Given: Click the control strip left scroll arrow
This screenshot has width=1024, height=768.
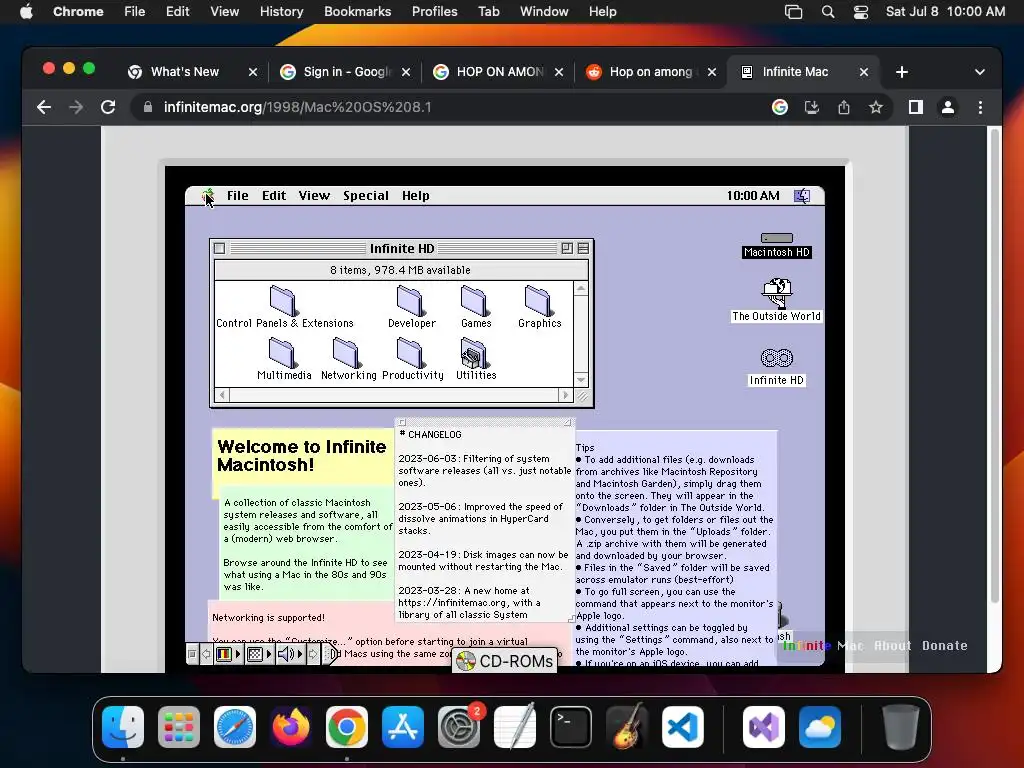Looking at the screenshot, I should tap(206, 654).
